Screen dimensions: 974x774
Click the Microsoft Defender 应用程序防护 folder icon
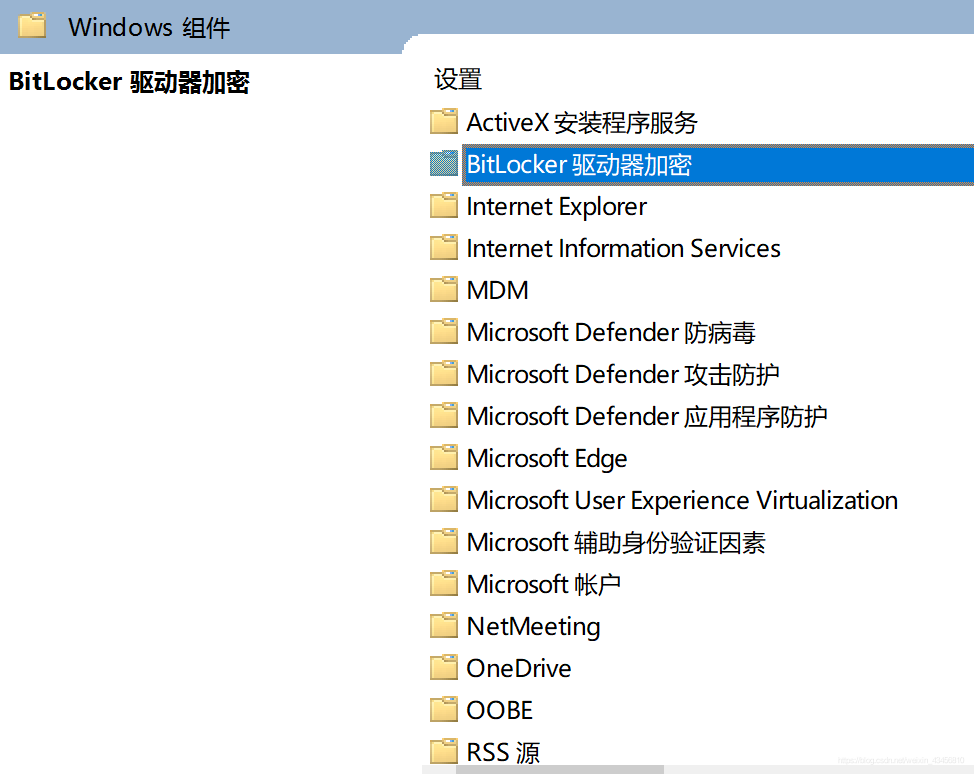[444, 416]
